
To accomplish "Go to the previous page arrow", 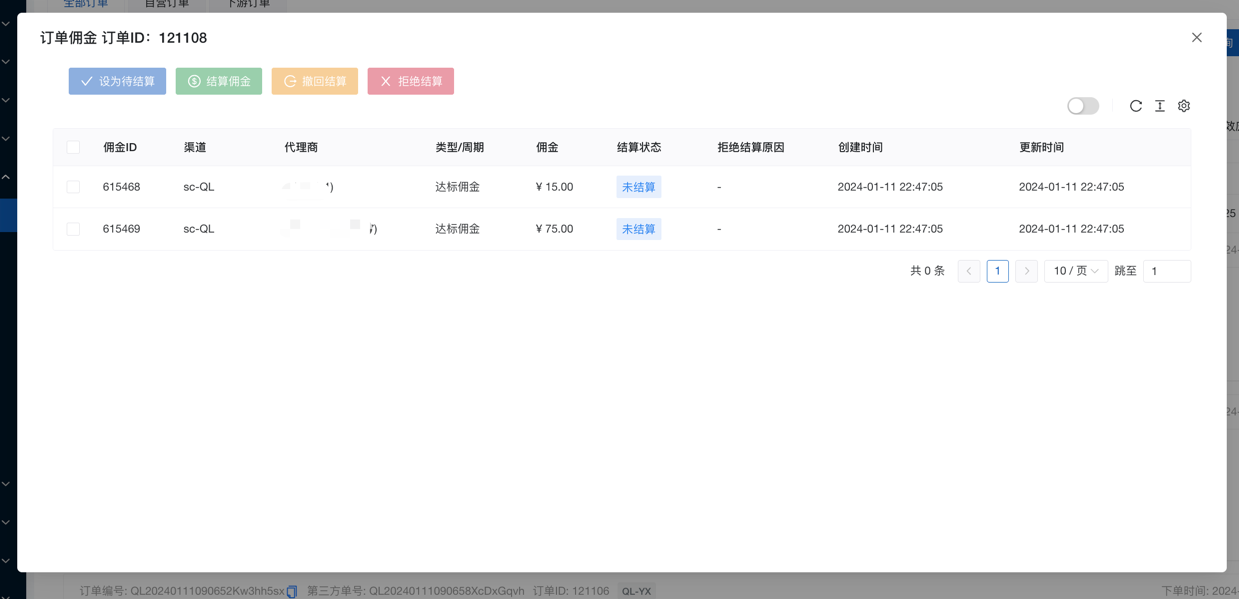I will 969,271.
